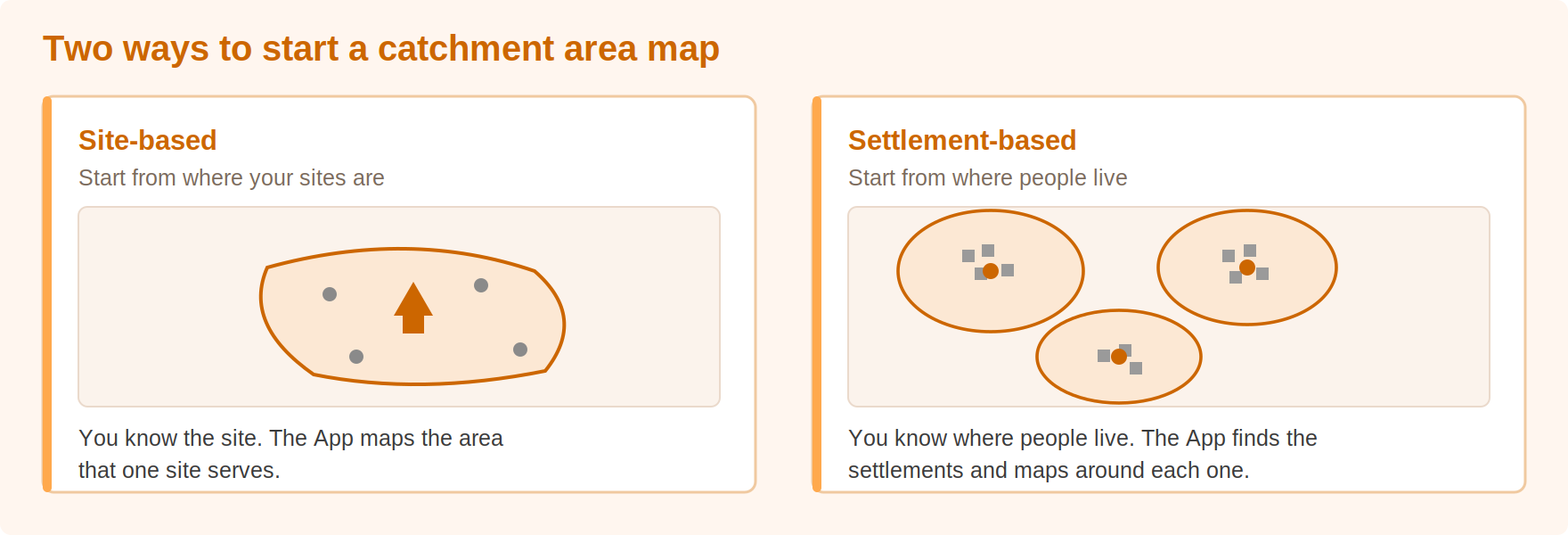Select the far-right gray dot in the catchment shape

[520, 350]
